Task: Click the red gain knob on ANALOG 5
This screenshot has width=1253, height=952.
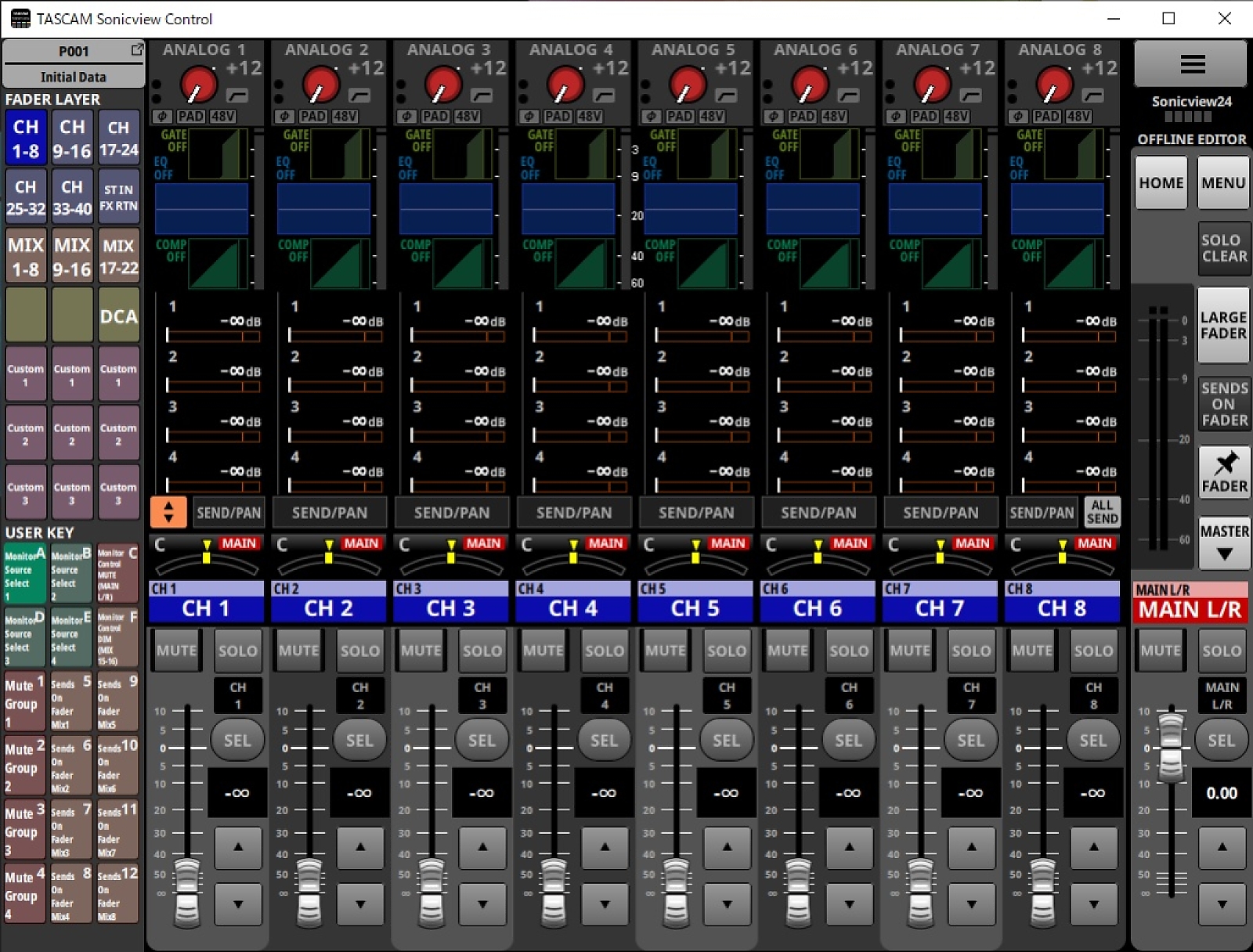Action: click(x=688, y=85)
